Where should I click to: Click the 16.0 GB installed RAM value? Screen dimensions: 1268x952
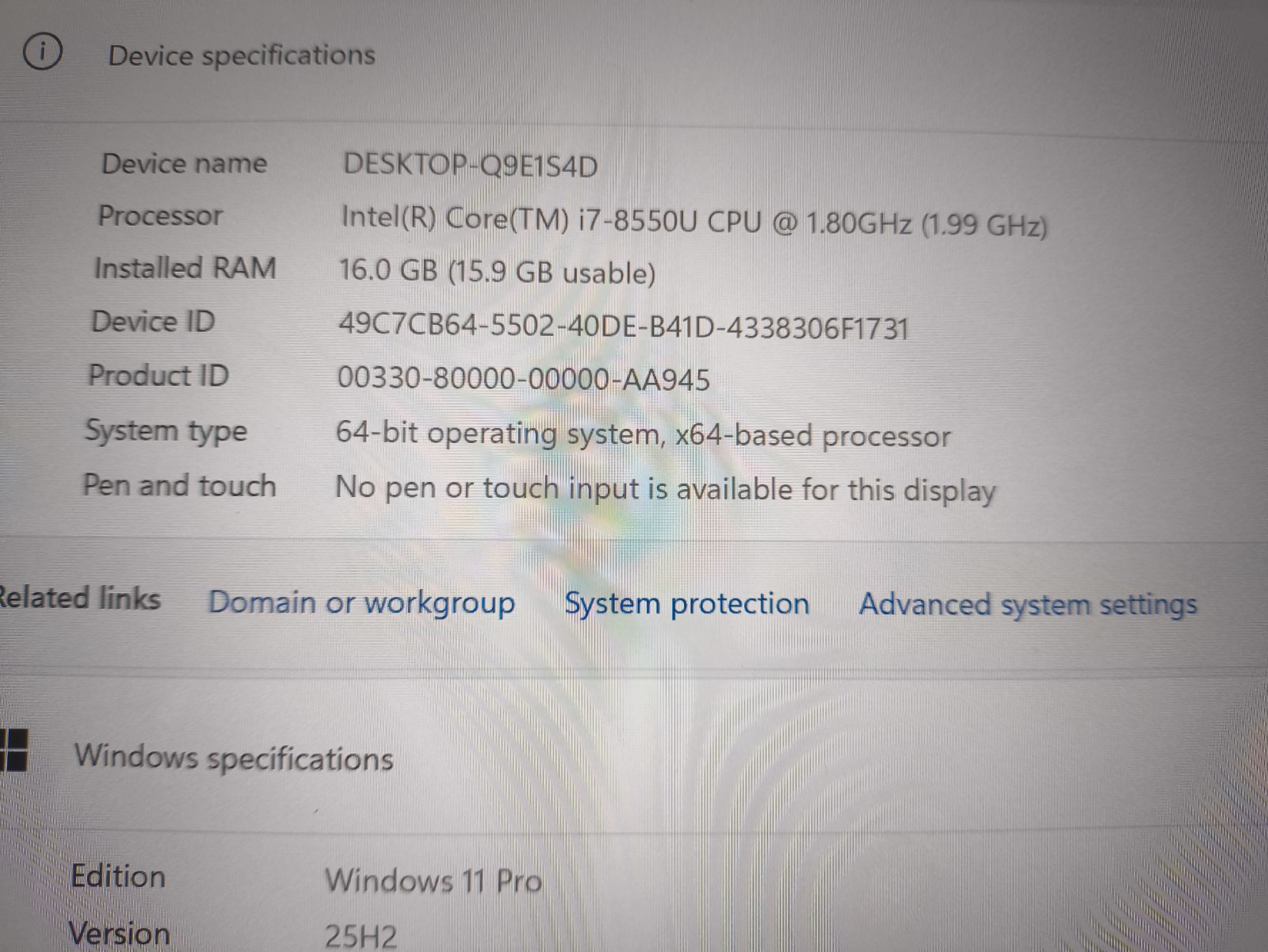[497, 272]
